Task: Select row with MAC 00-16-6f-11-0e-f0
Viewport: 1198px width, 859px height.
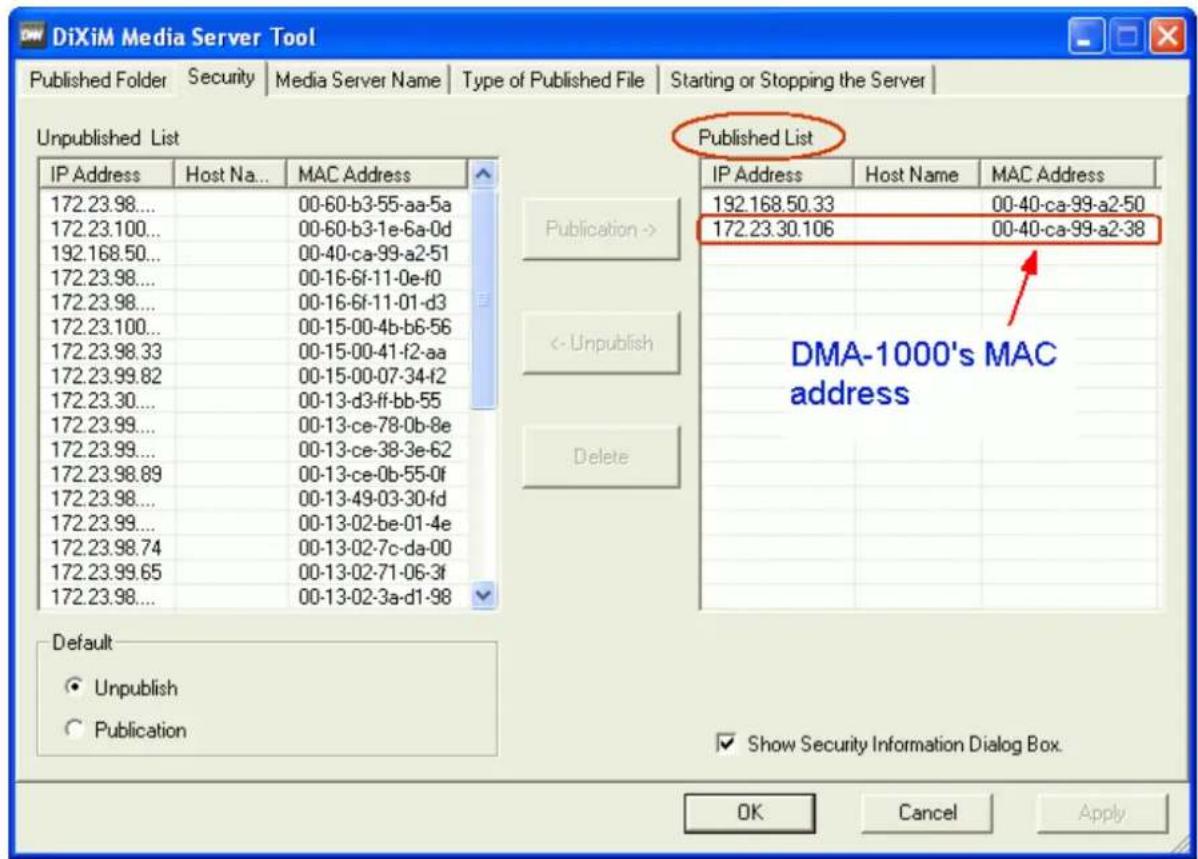Action: pyautogui.click(x=254, y=277)
